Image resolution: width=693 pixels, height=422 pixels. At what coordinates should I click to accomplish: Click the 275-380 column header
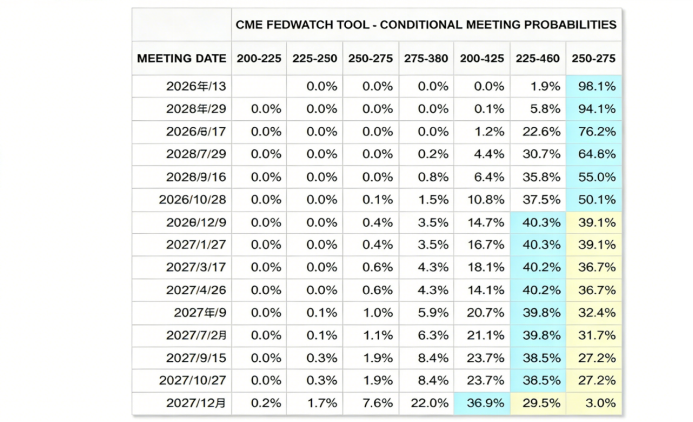(426, 59)
